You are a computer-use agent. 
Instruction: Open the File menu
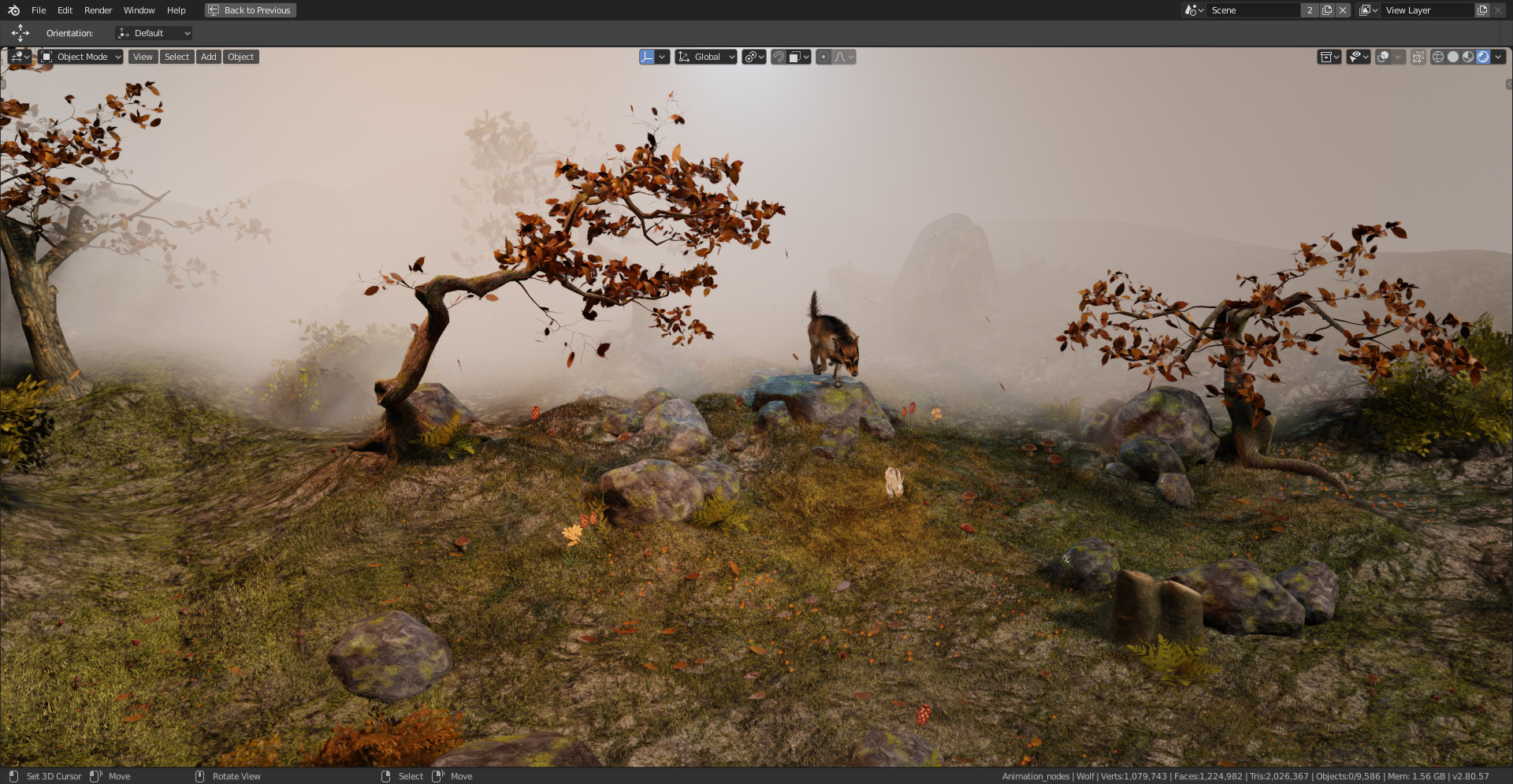click(39, 10)
